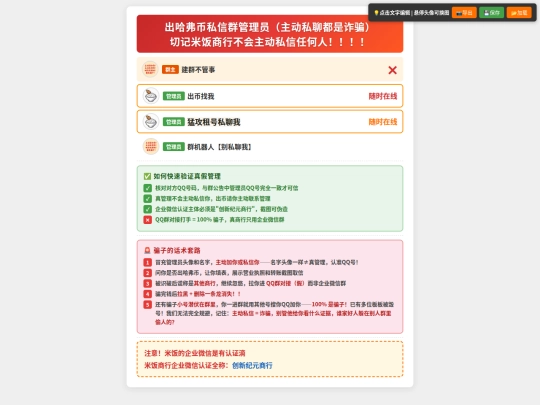Click the tip text 悬停头像可换图 in the top bar

(431, 13)
